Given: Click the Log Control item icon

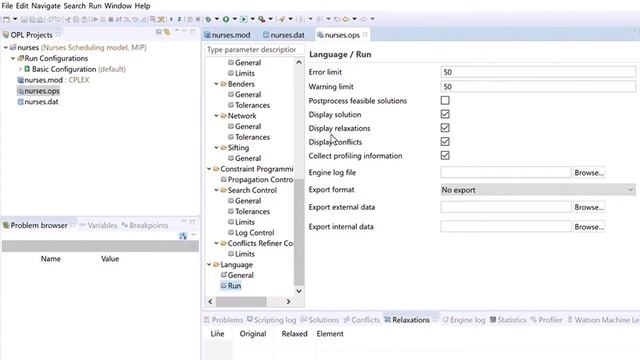Looking at the screenshot, I should (231, 232).
